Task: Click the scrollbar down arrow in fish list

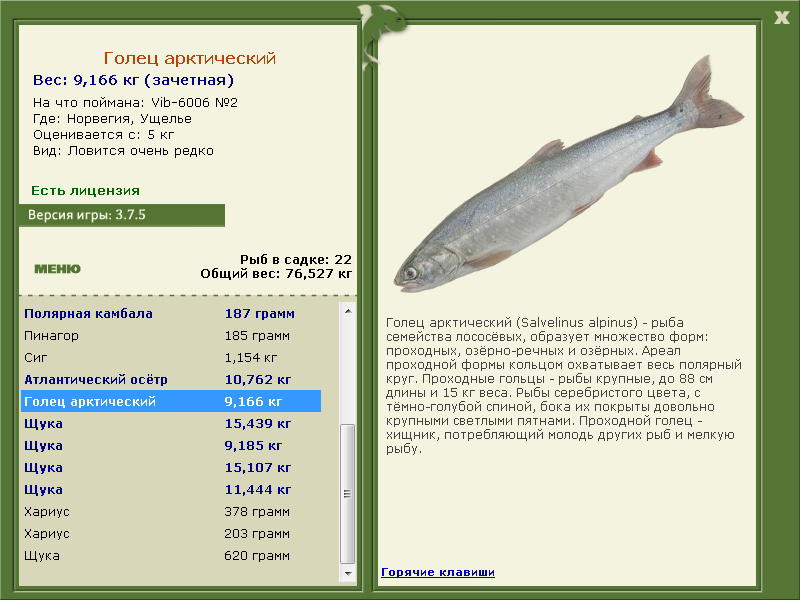Action: pos(347,573)
